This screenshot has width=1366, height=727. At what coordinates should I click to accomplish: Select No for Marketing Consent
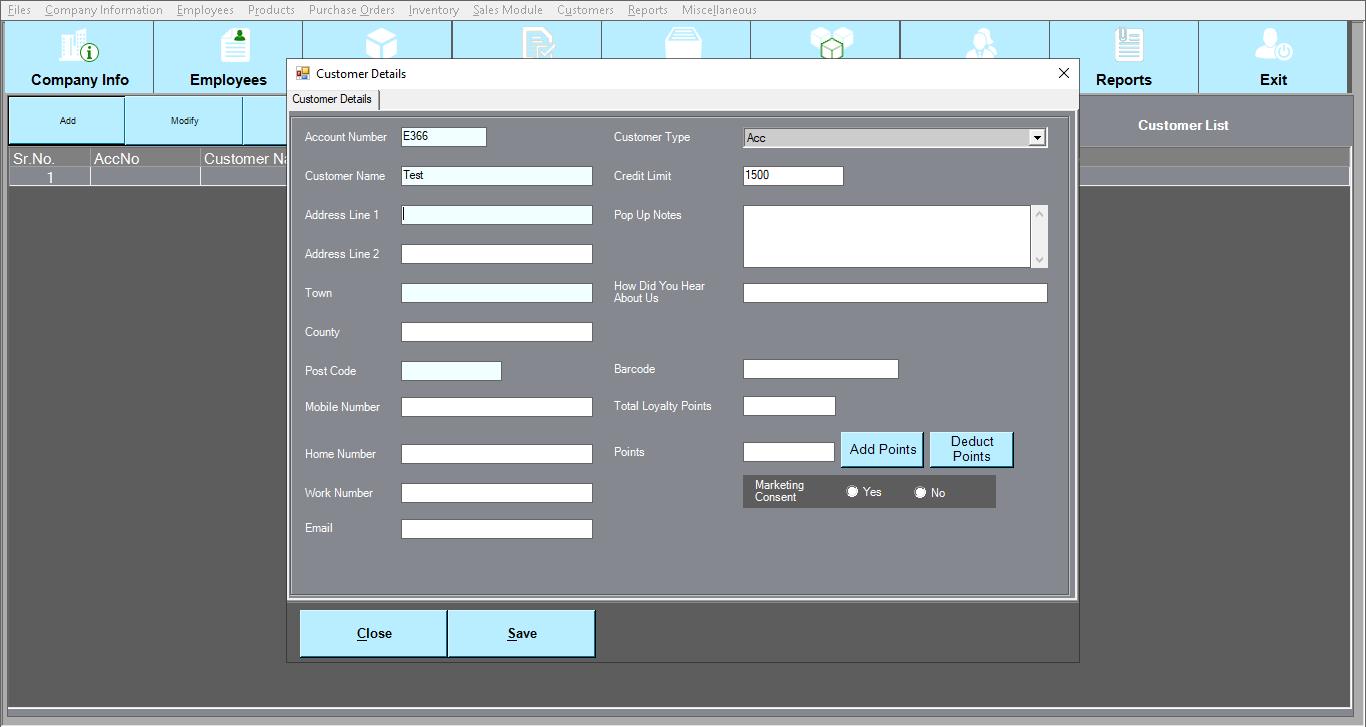tap(920, 492)
